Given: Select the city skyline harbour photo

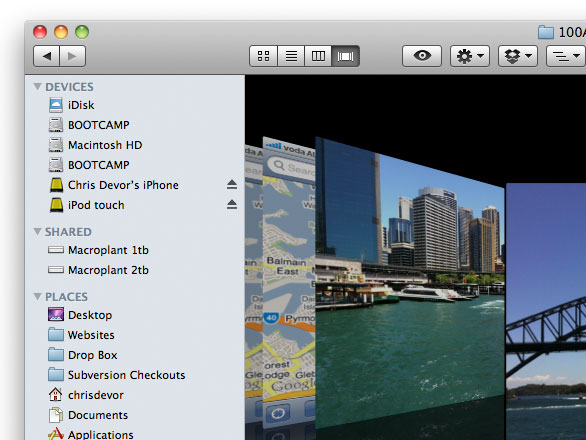Looking at the screenshot, I should 410,284.
